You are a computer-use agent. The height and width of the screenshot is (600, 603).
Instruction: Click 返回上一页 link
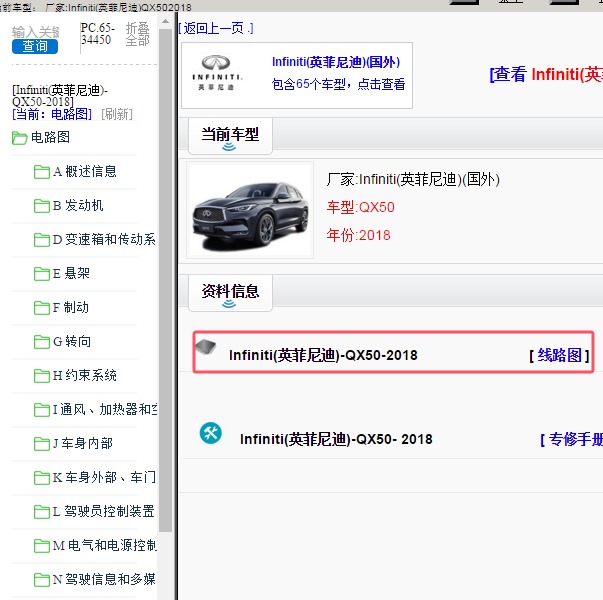216,28
